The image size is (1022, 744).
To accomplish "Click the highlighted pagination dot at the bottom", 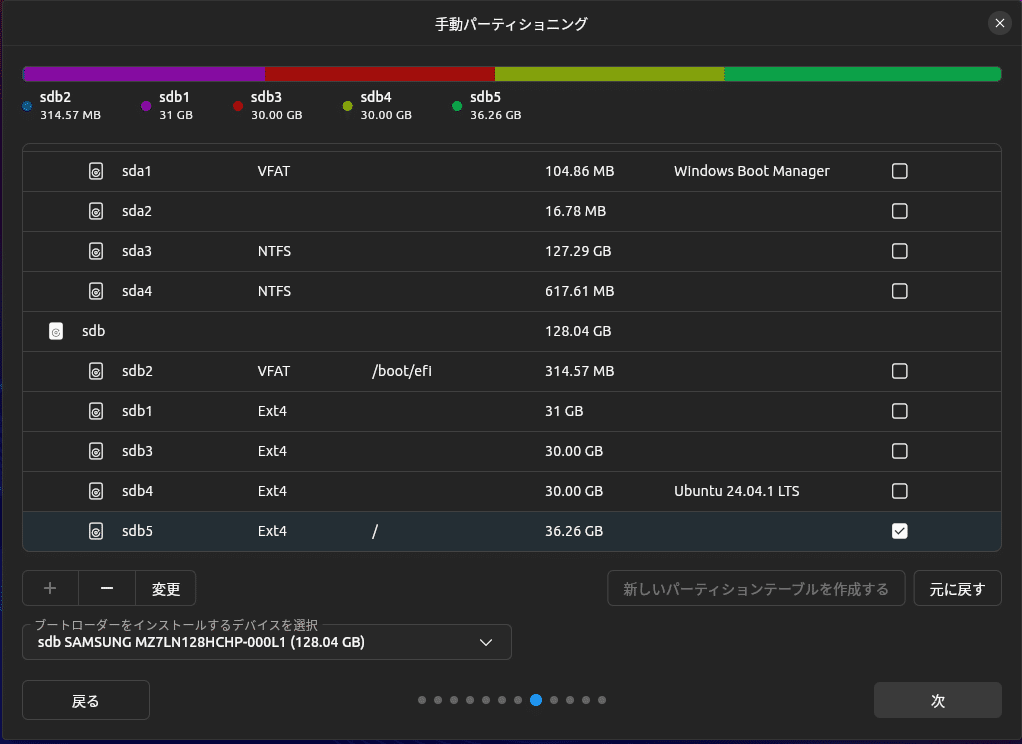I will pos(536,700).
